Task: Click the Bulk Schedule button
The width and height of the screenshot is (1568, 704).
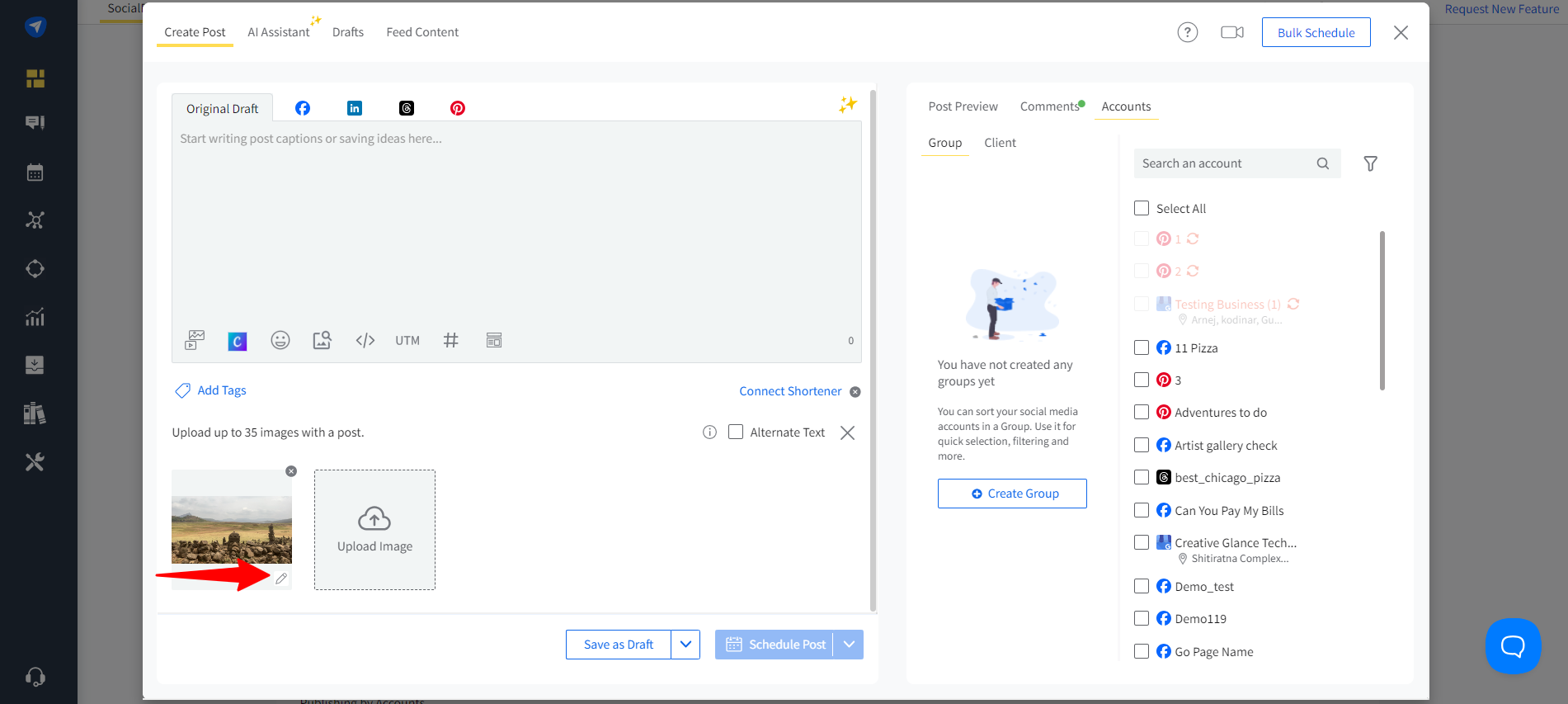Action: [1316, 32]
